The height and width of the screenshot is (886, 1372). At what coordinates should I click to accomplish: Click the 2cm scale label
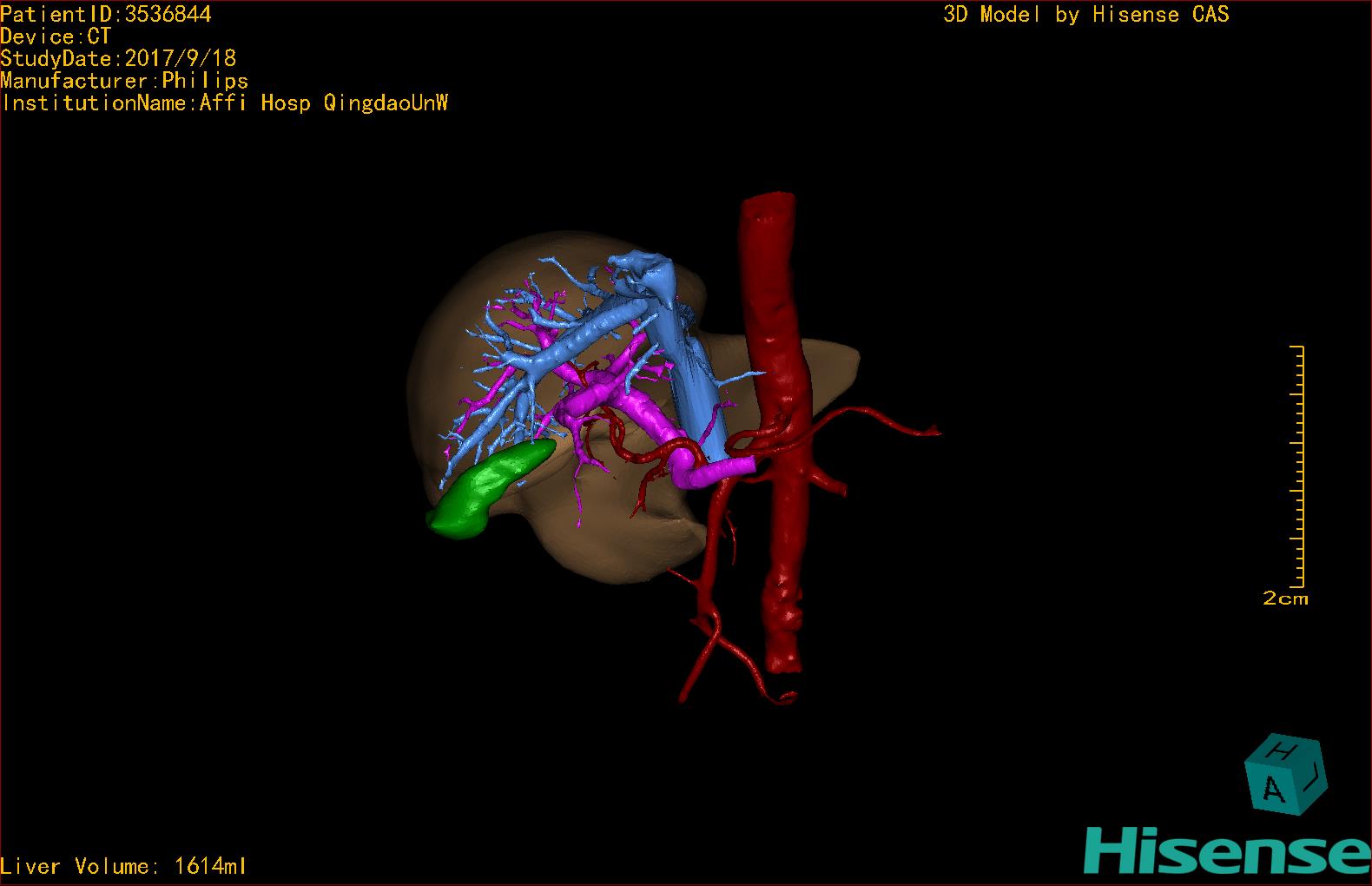point(1285,598)
